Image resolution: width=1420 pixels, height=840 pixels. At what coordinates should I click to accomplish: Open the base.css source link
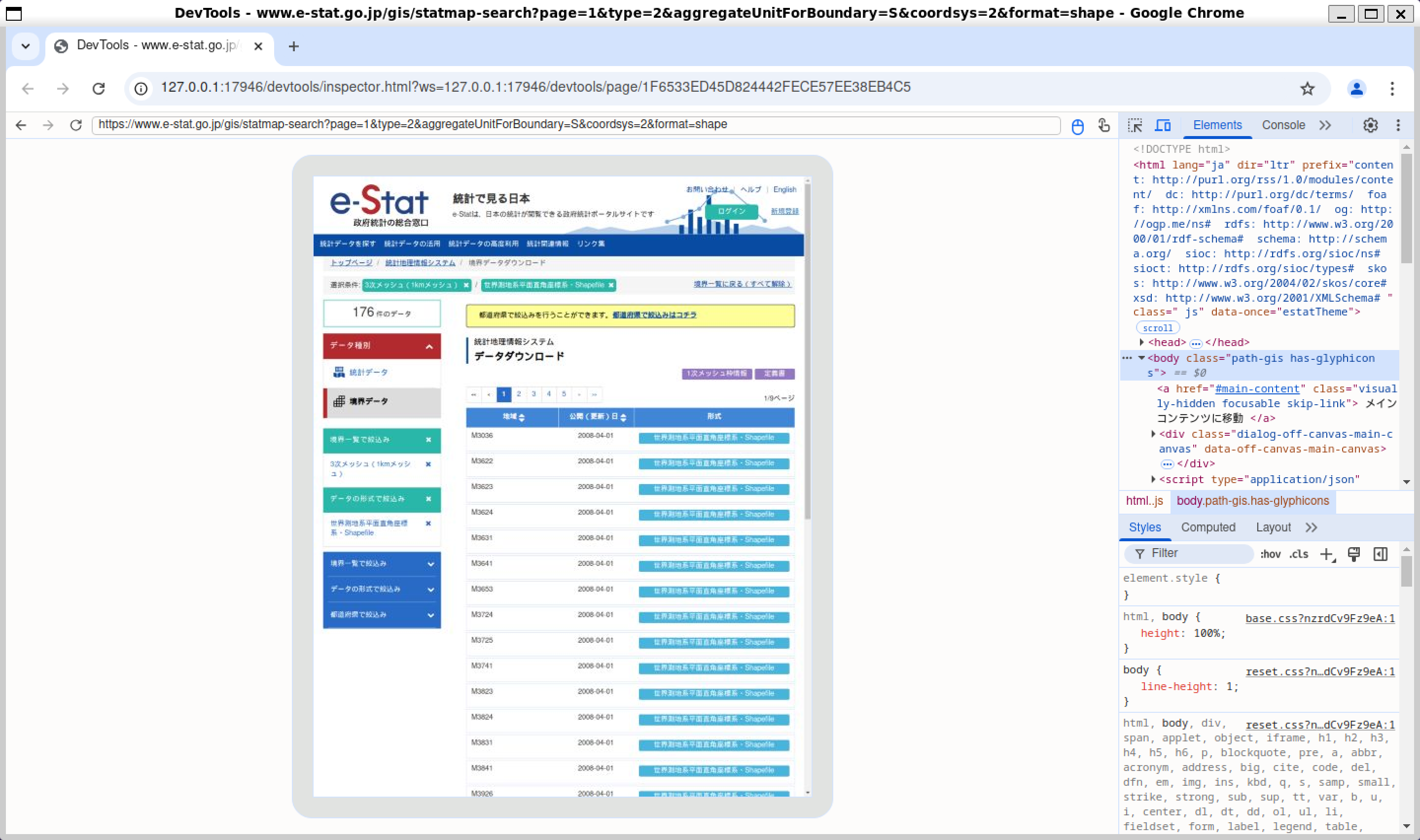(1319, 618)
